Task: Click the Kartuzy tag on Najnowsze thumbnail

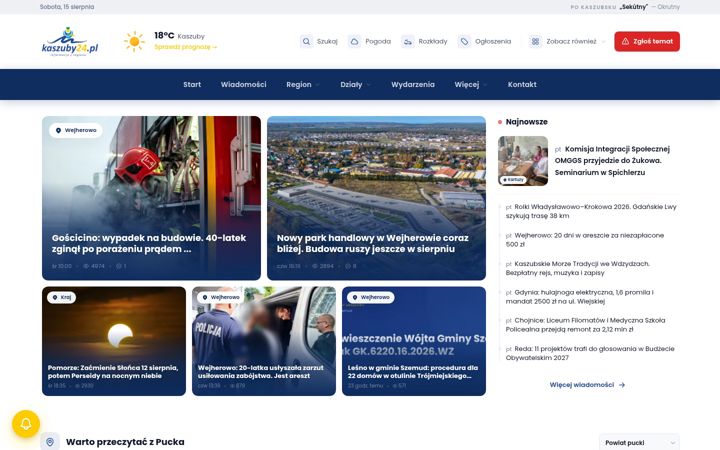Action: (513, 180)
